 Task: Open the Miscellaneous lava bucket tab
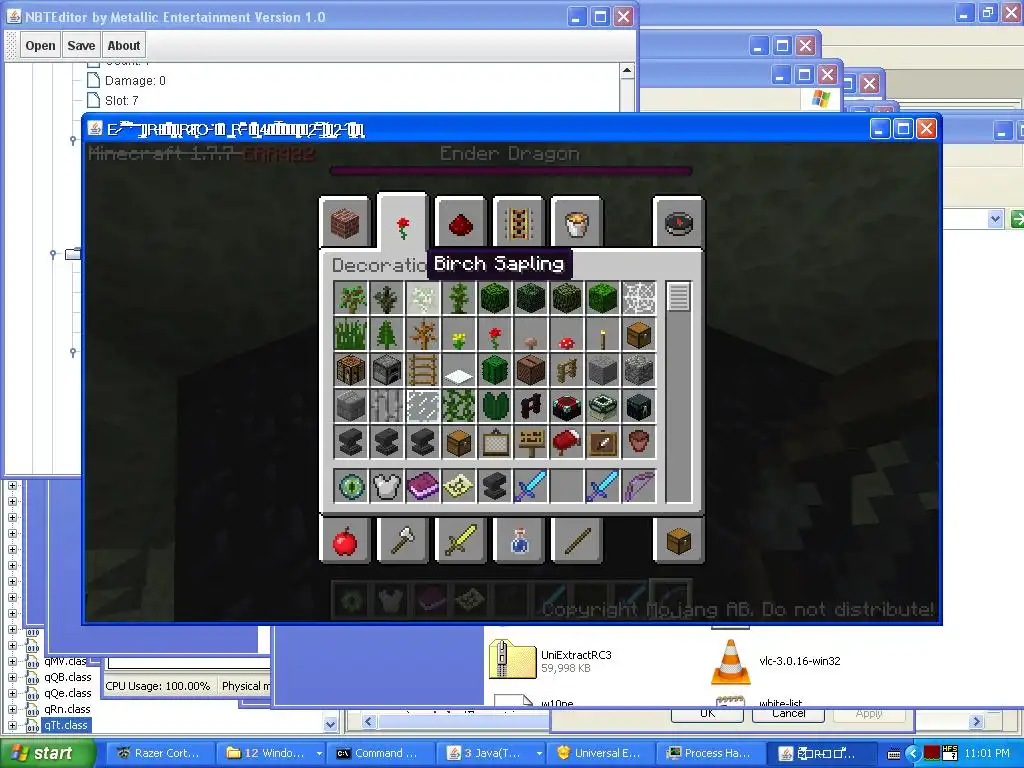tap(577, 223)
